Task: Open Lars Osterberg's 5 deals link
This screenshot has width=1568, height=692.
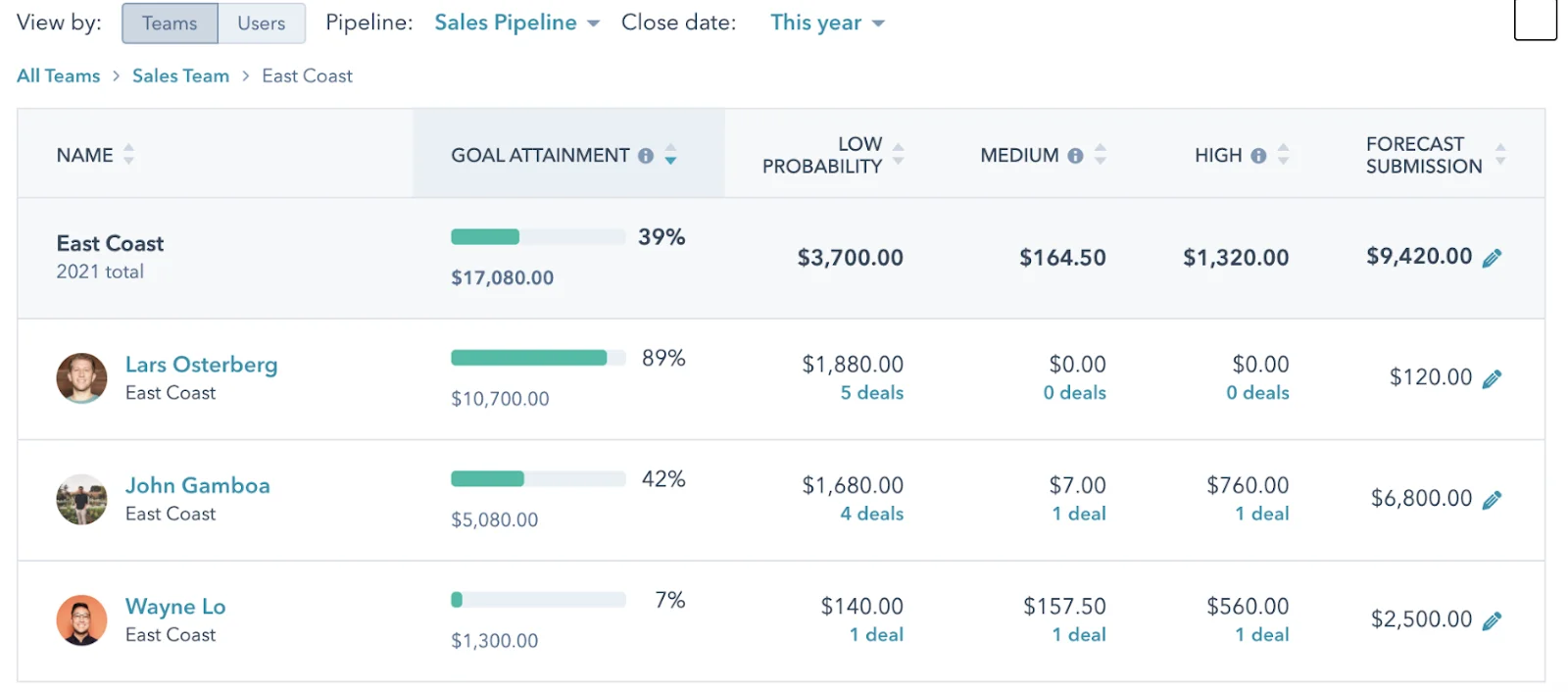Action: [x=872, y=393]
